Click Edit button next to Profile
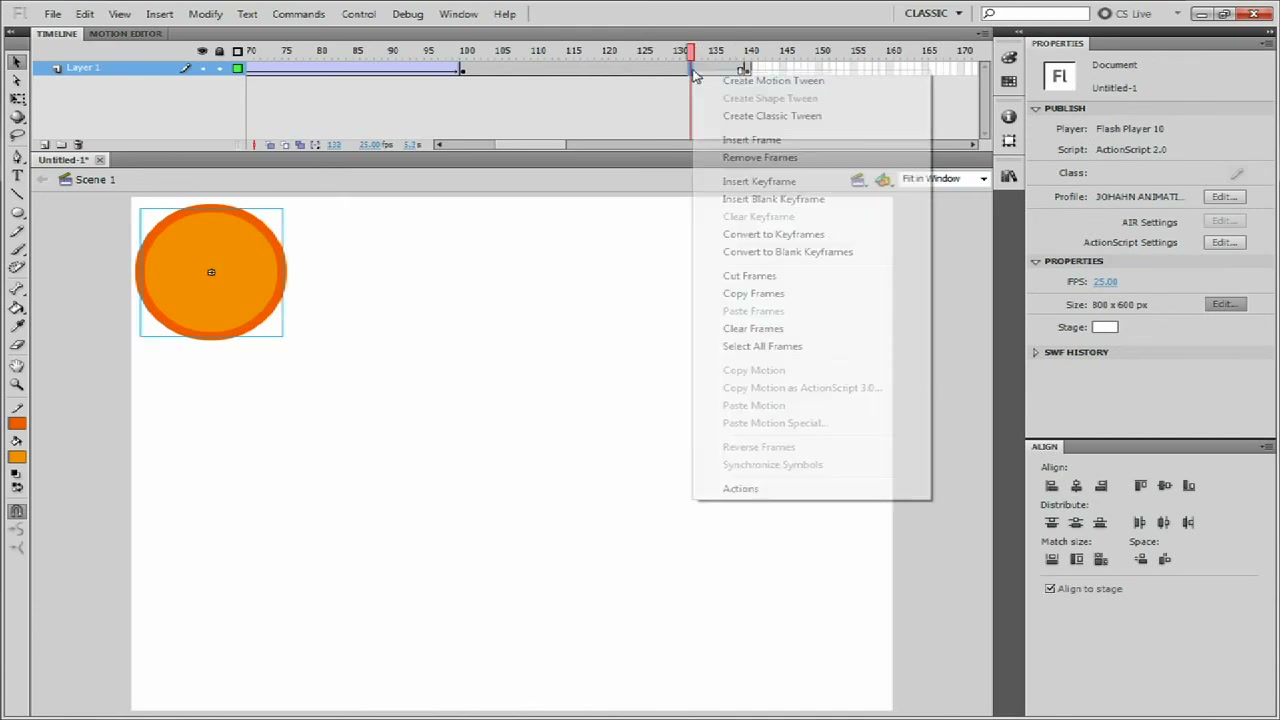1280x720 pixels. coord(1225,197)
